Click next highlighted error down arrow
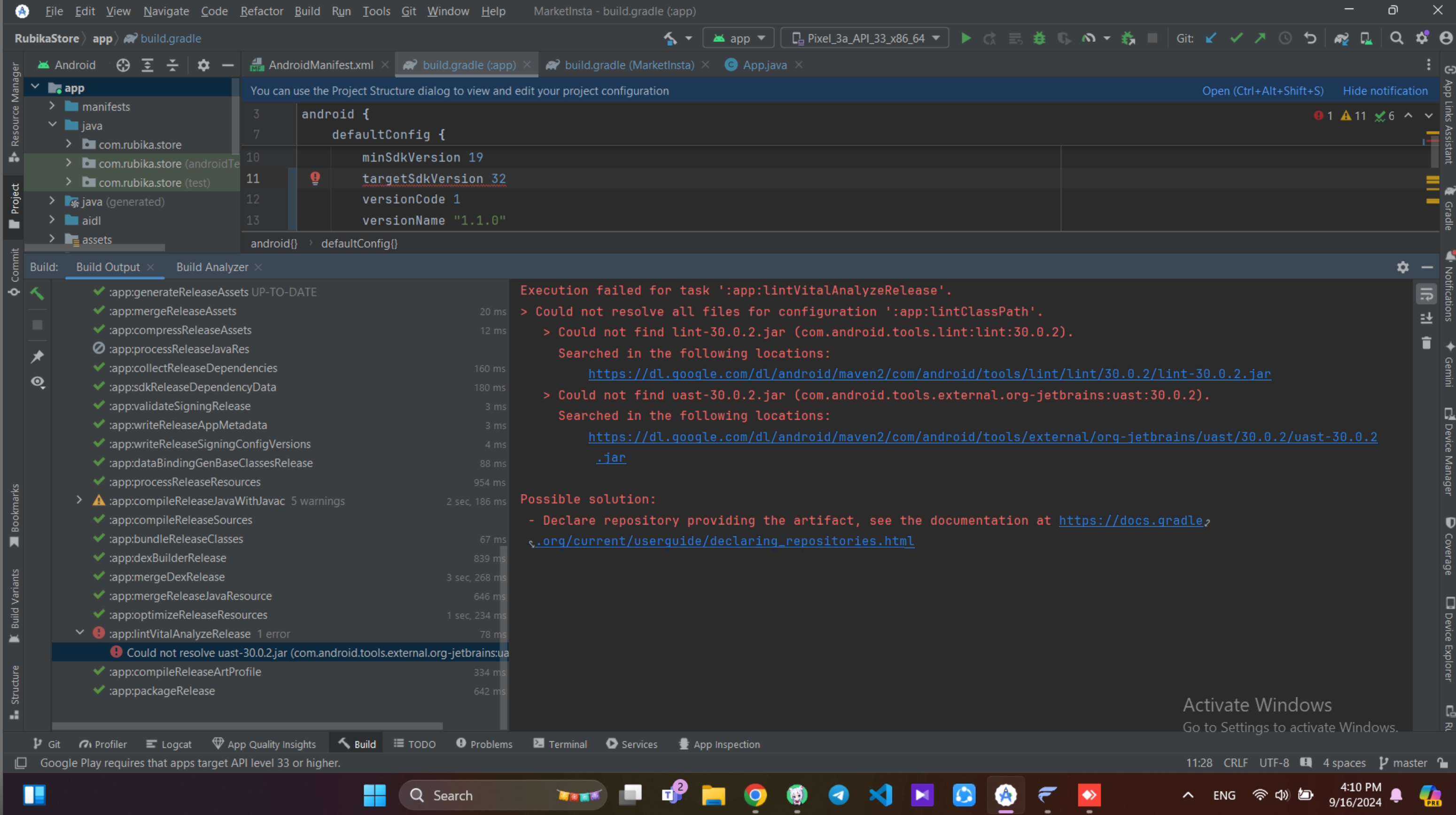The height and width of the screenshot is (815, 1456). click(1429, 115)
